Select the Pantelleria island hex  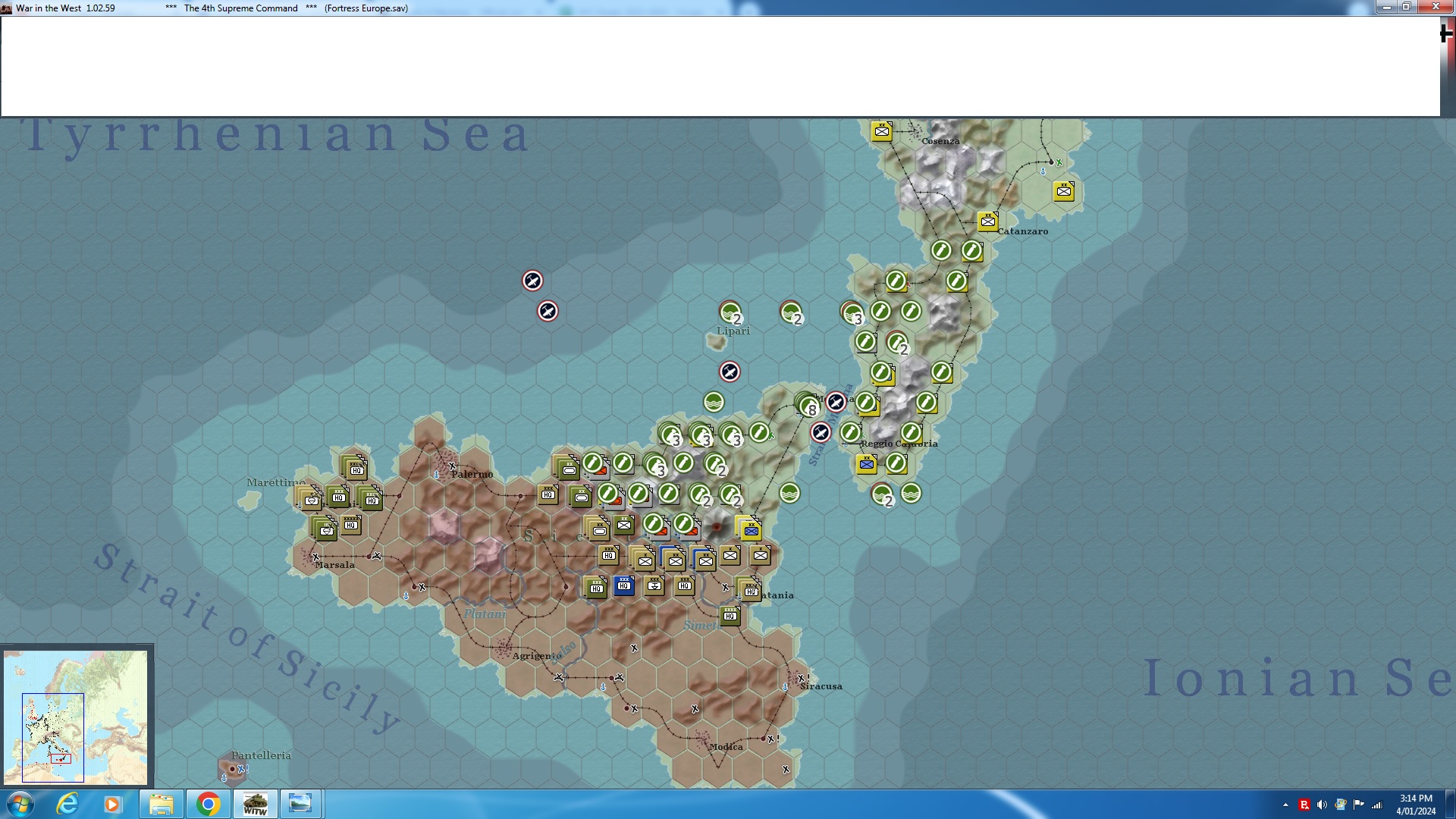(x=232, y=768)
